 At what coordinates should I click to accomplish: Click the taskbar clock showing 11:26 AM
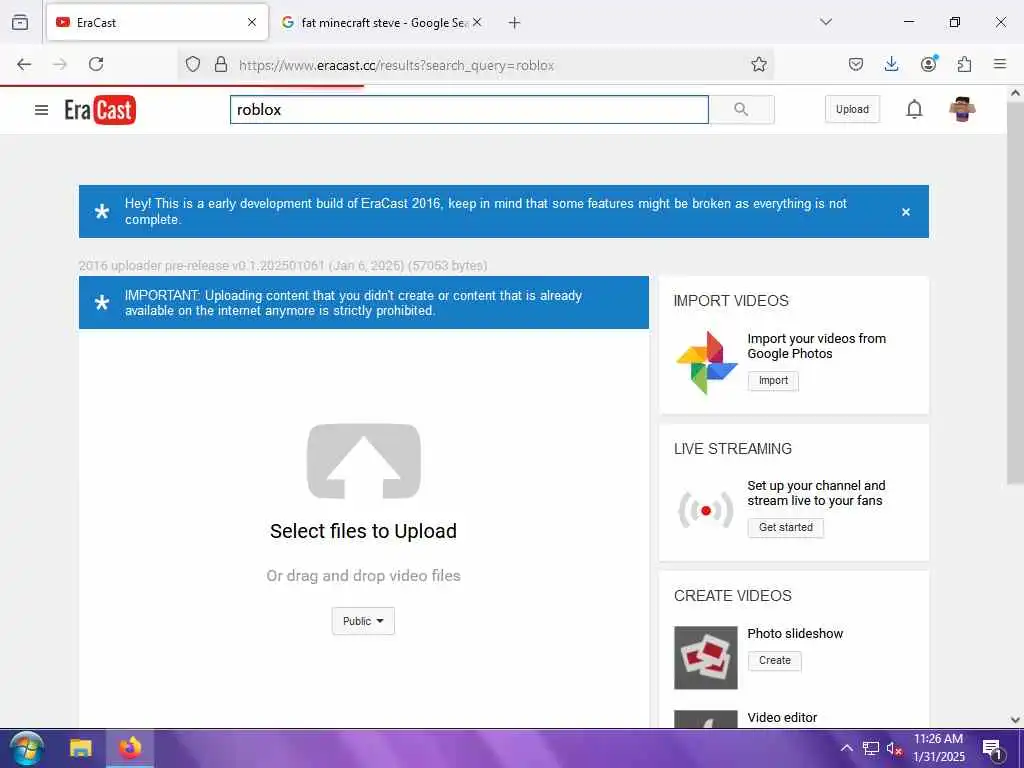click(x=938, y=748)
